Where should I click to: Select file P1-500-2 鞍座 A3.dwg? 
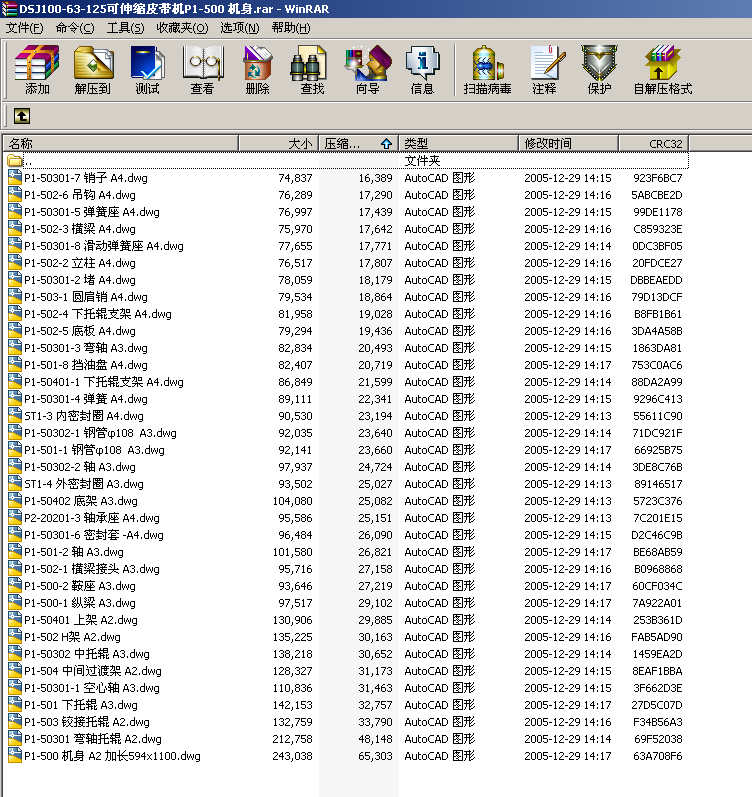click(80, 586)
